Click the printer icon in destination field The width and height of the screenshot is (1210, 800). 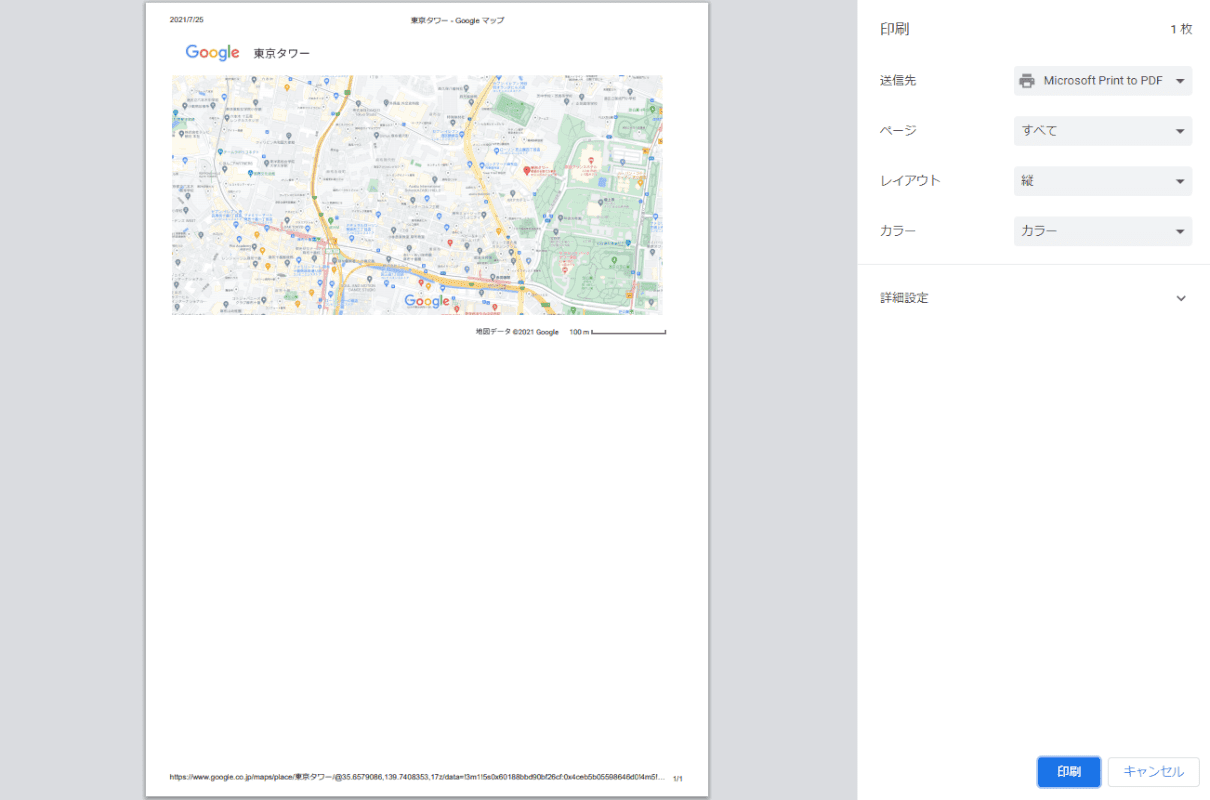click(x=1027, y=81)
